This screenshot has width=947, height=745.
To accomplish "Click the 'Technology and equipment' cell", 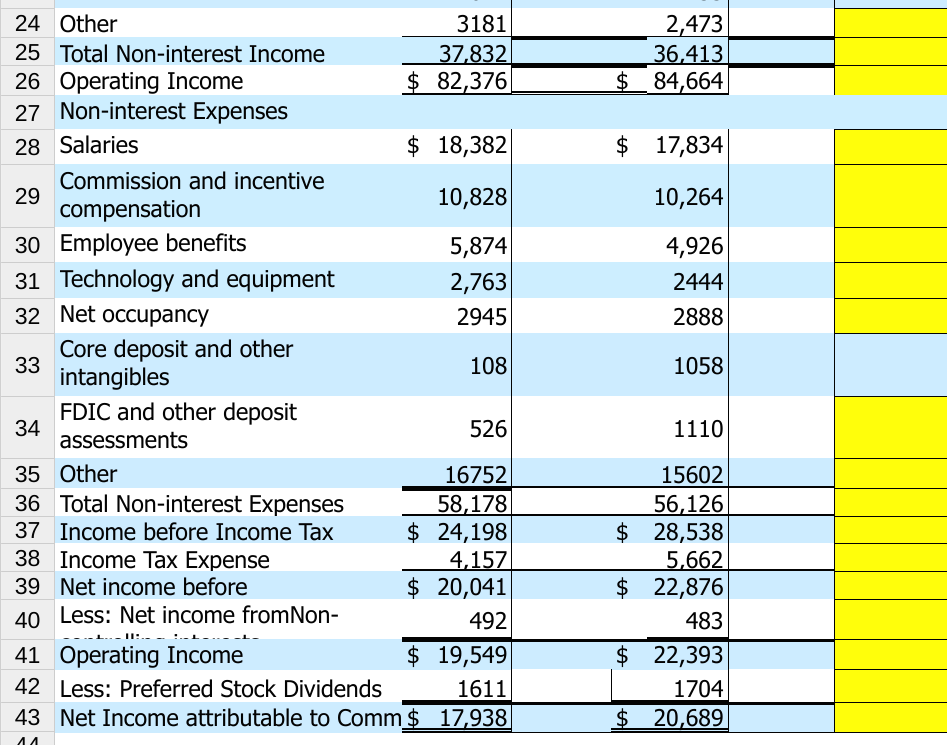I will pyautogui.click(x=228, y=280).
